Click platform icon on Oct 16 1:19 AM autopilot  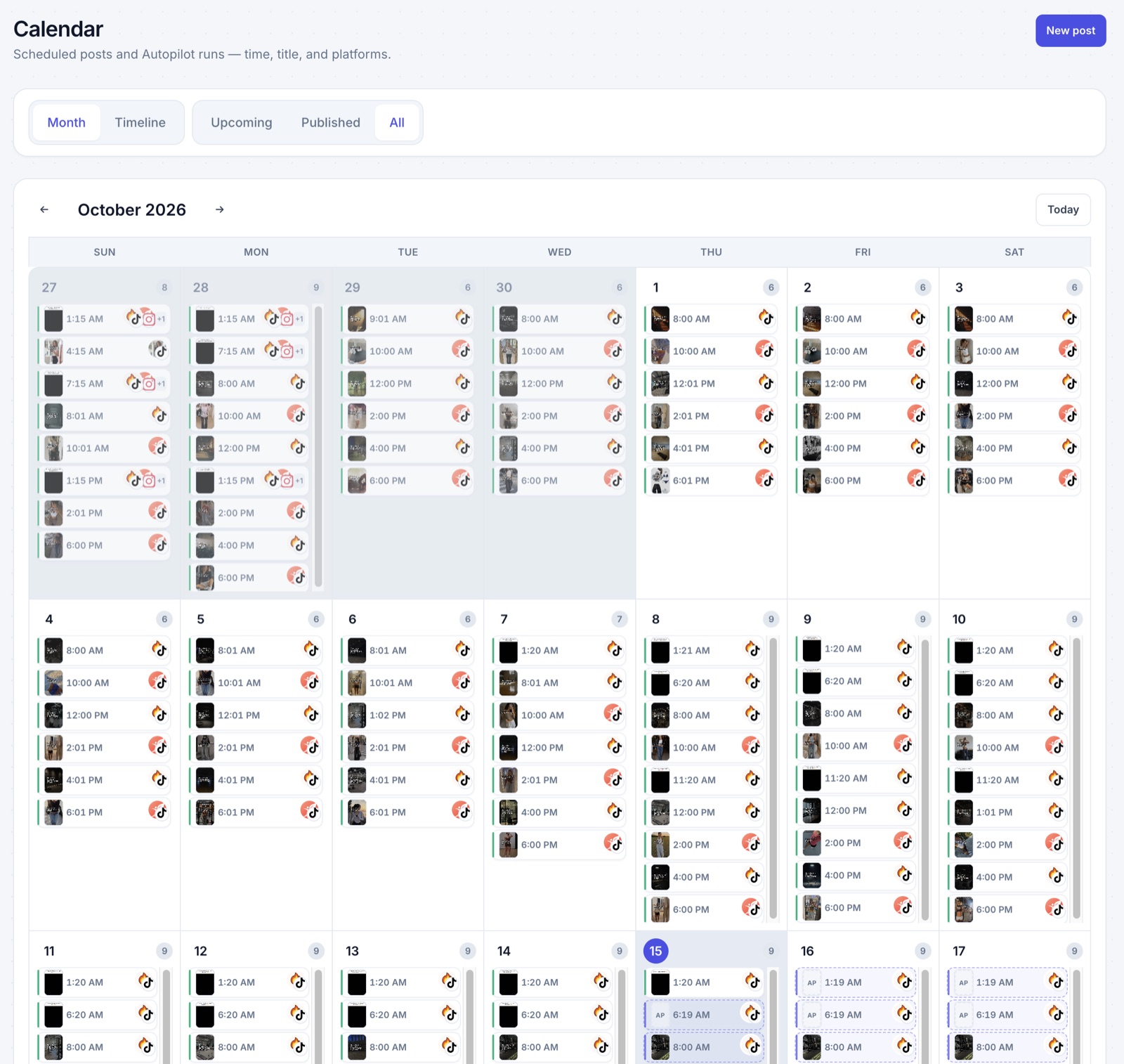coord(905,982)
